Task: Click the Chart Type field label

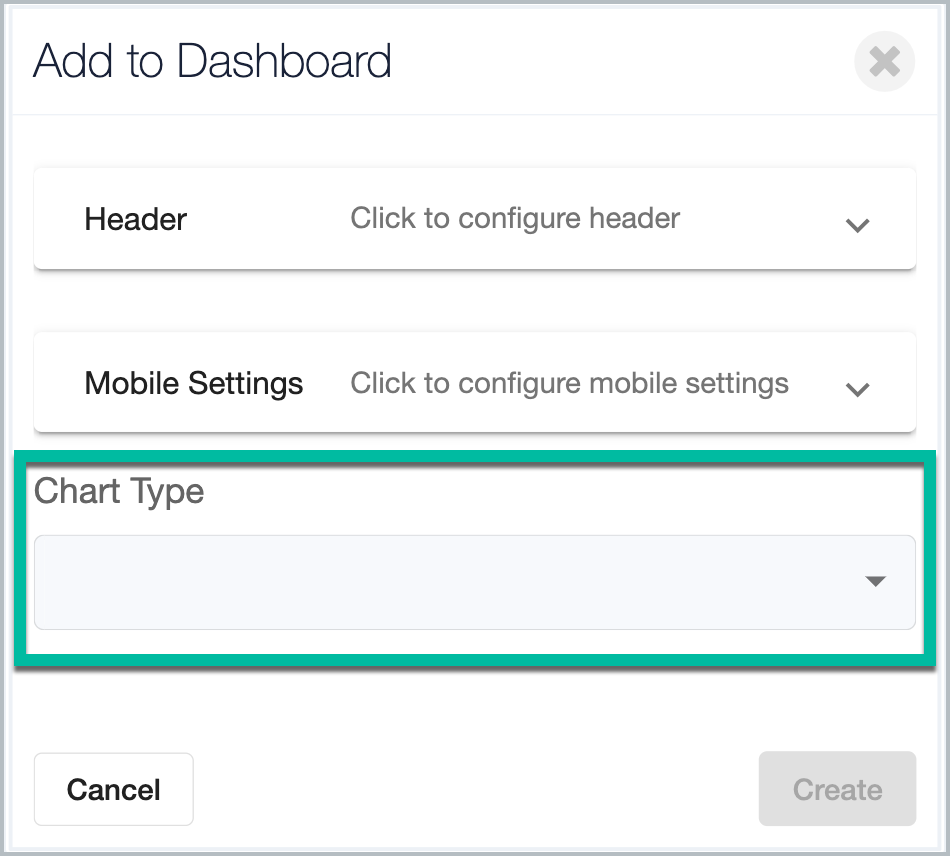Action: pyautogui.click(x=119, y=491)
